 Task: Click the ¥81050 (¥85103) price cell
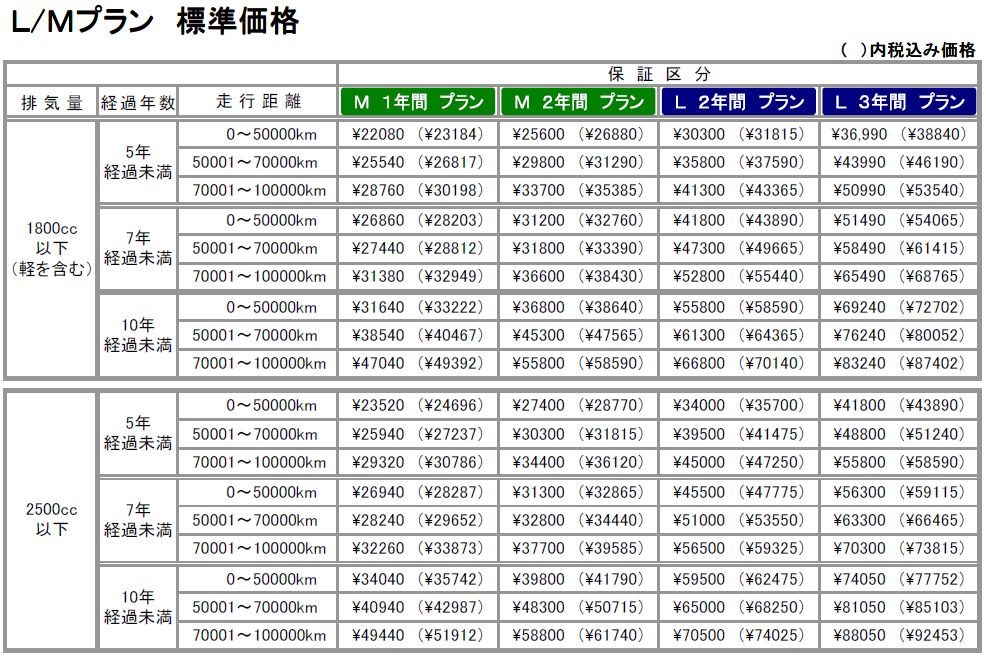point(899,606)
